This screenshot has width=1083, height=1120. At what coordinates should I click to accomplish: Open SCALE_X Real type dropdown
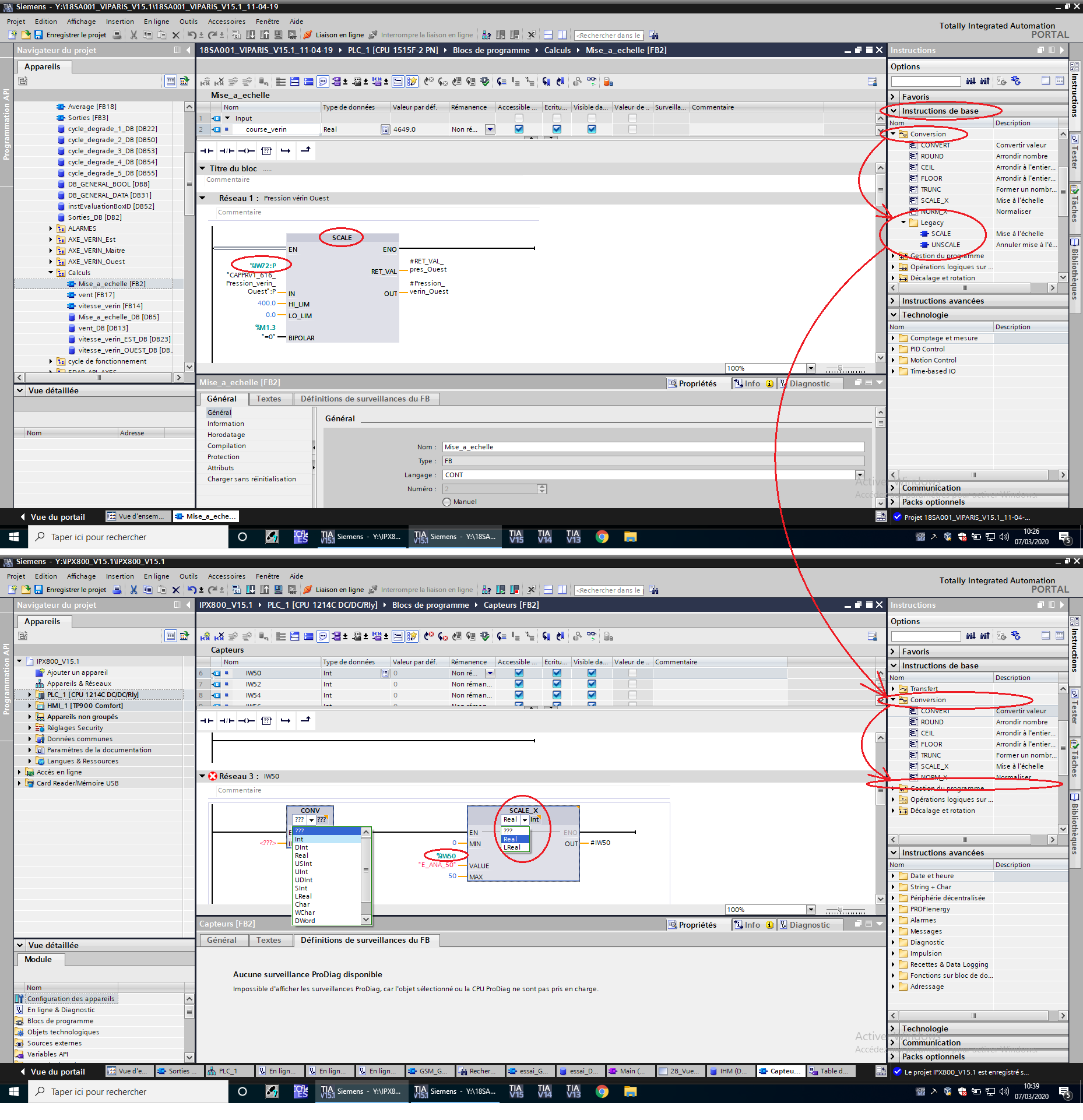[525, 820]
